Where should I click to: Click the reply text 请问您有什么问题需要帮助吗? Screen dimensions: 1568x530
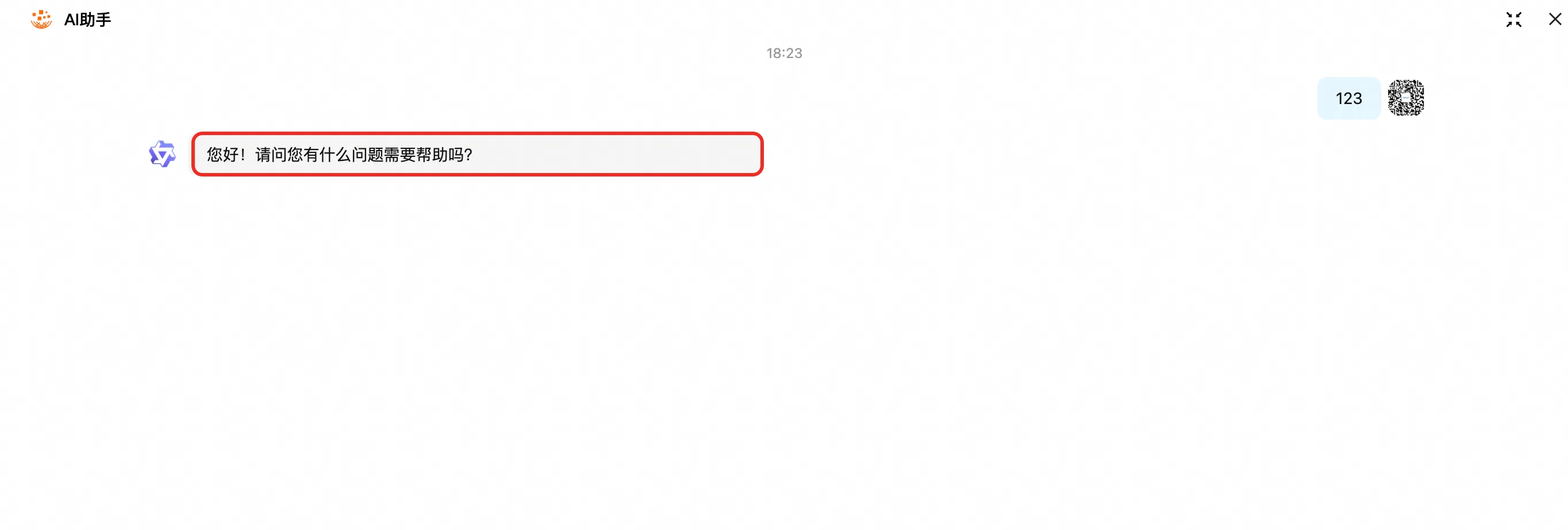[x=363, y=155]
